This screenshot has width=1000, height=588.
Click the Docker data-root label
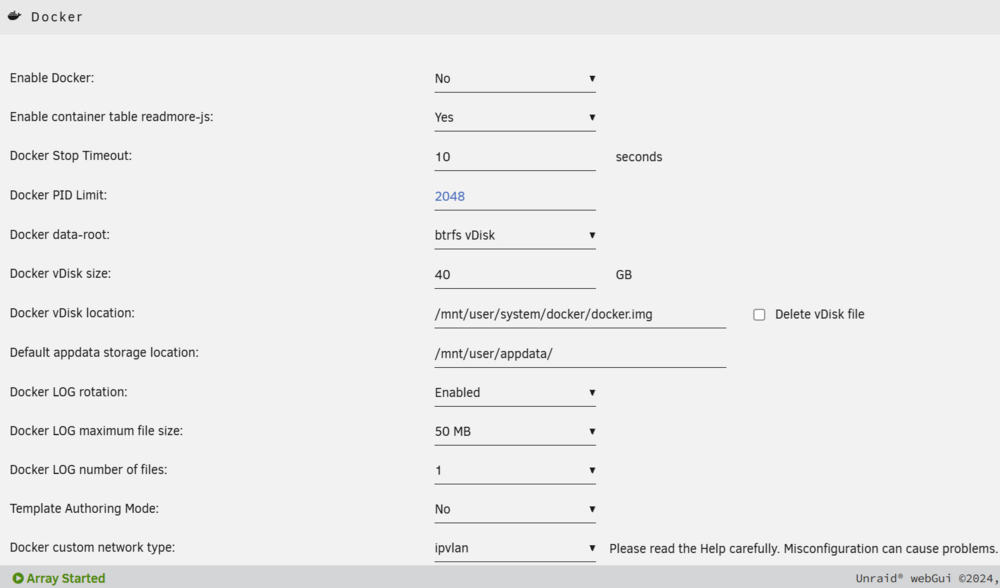(59, 235)
